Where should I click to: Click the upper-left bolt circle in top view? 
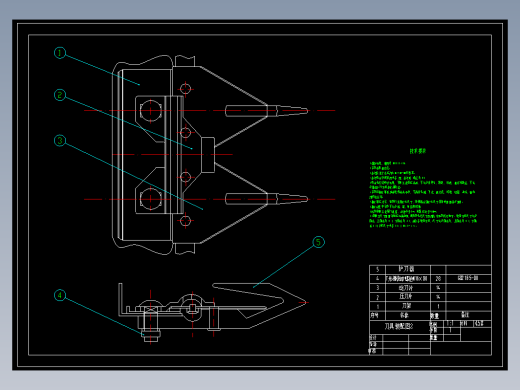[151, 110]
